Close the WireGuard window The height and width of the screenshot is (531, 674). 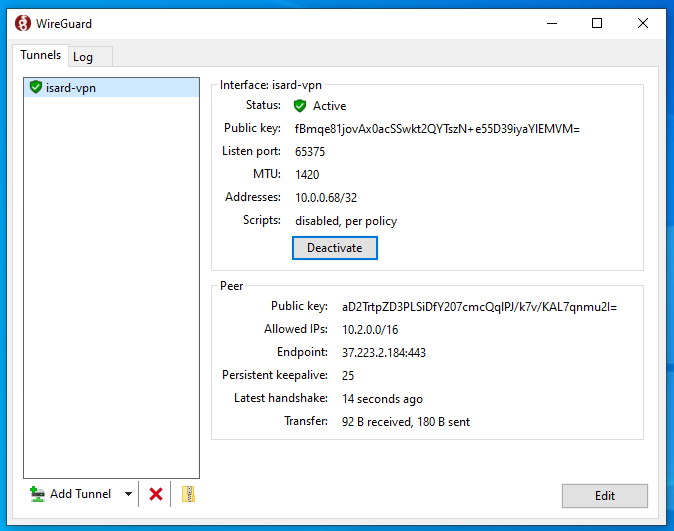[643, 23]
